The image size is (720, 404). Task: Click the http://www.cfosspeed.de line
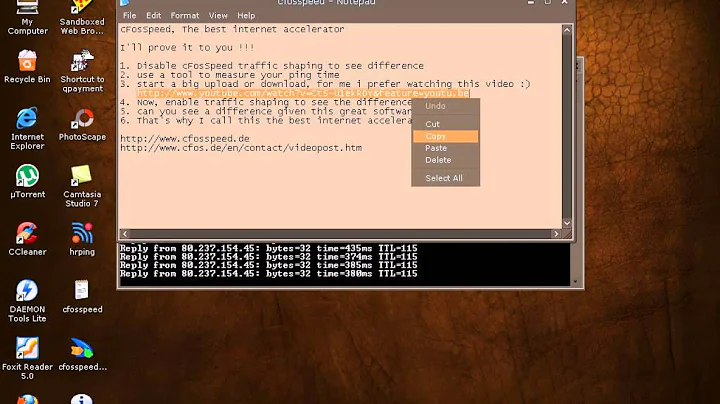tap(185, 139)
